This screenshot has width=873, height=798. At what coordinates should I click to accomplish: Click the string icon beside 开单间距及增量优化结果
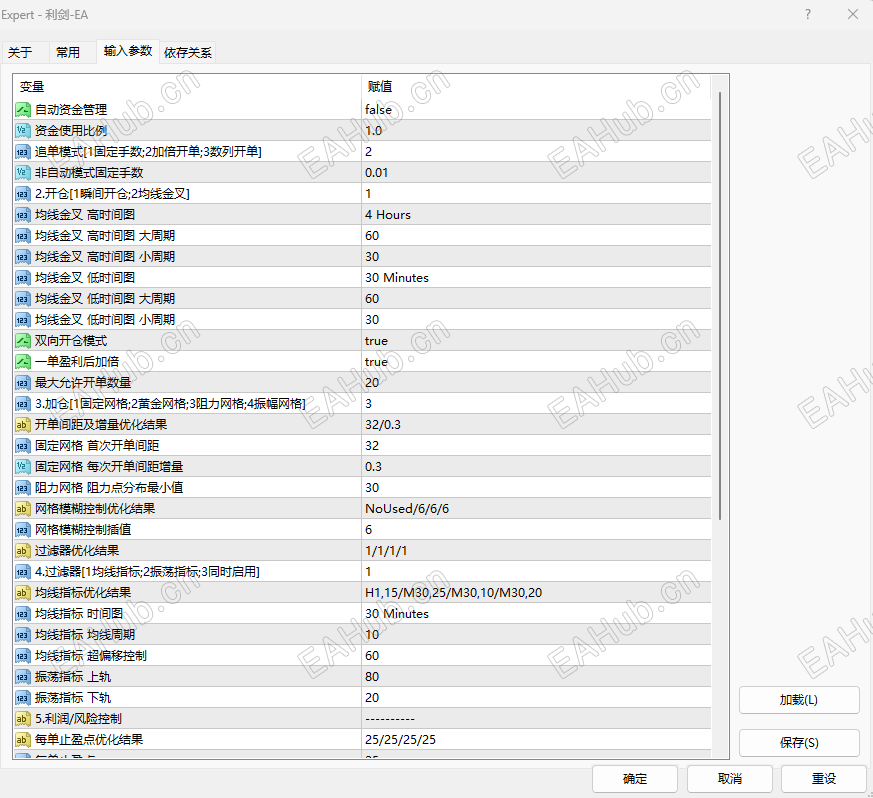(22, 425)
